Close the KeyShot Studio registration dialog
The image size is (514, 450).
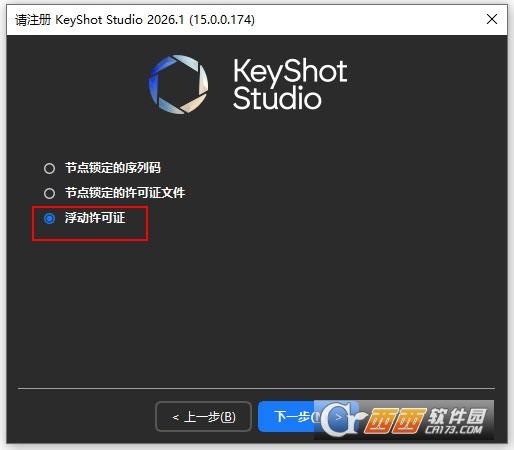[492, 19]
